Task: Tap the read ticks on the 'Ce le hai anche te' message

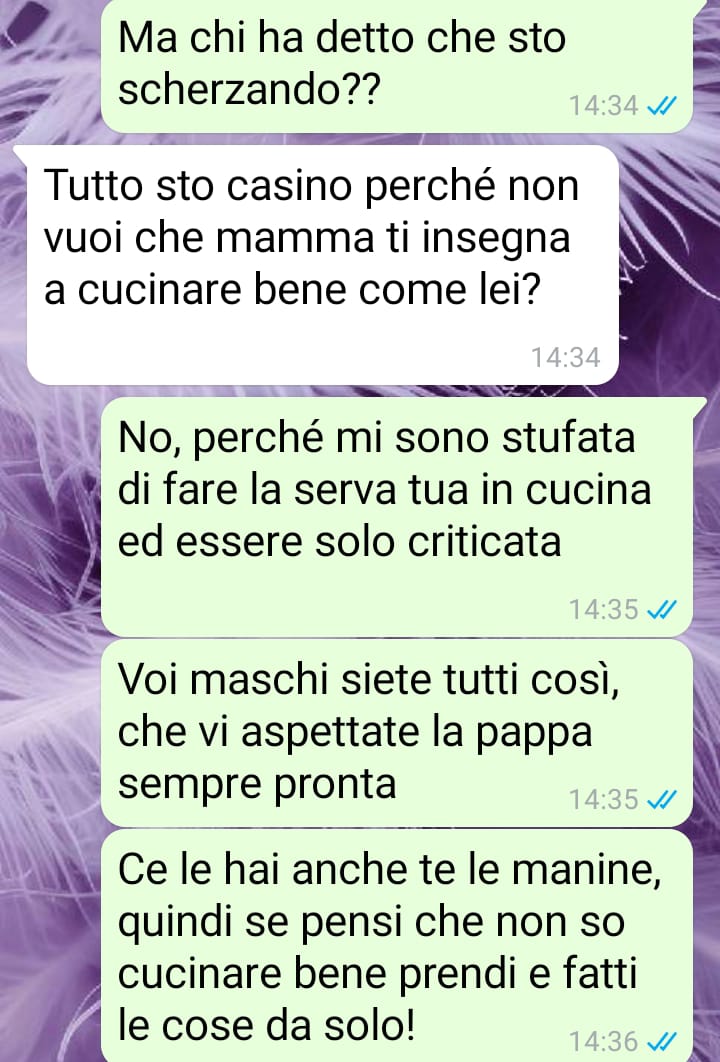Action: click(662, 1041)
